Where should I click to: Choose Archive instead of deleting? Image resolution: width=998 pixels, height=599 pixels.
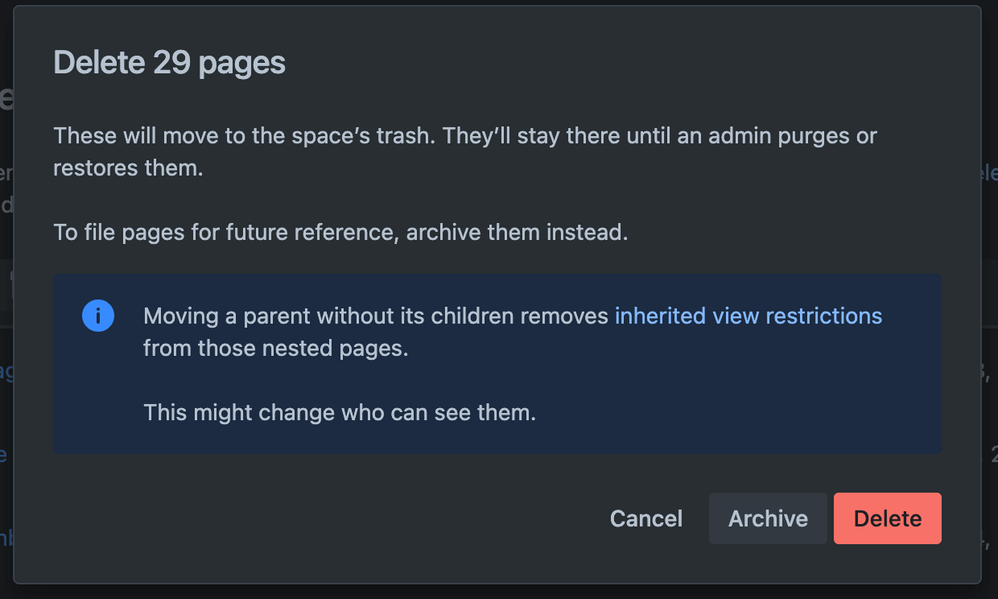(x=767, y=518)
